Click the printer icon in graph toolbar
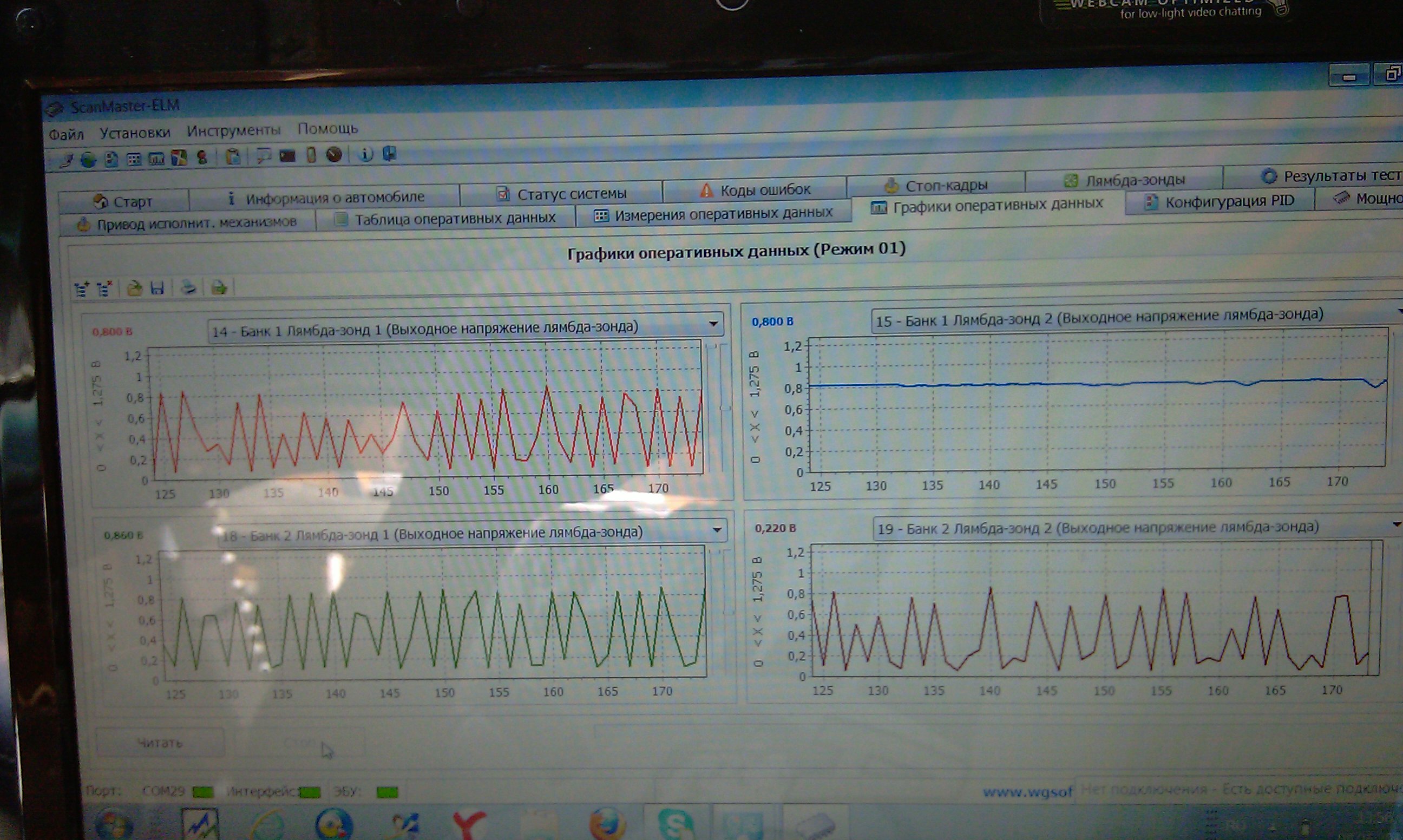The image size is (1403, 840). coord(188,288)
